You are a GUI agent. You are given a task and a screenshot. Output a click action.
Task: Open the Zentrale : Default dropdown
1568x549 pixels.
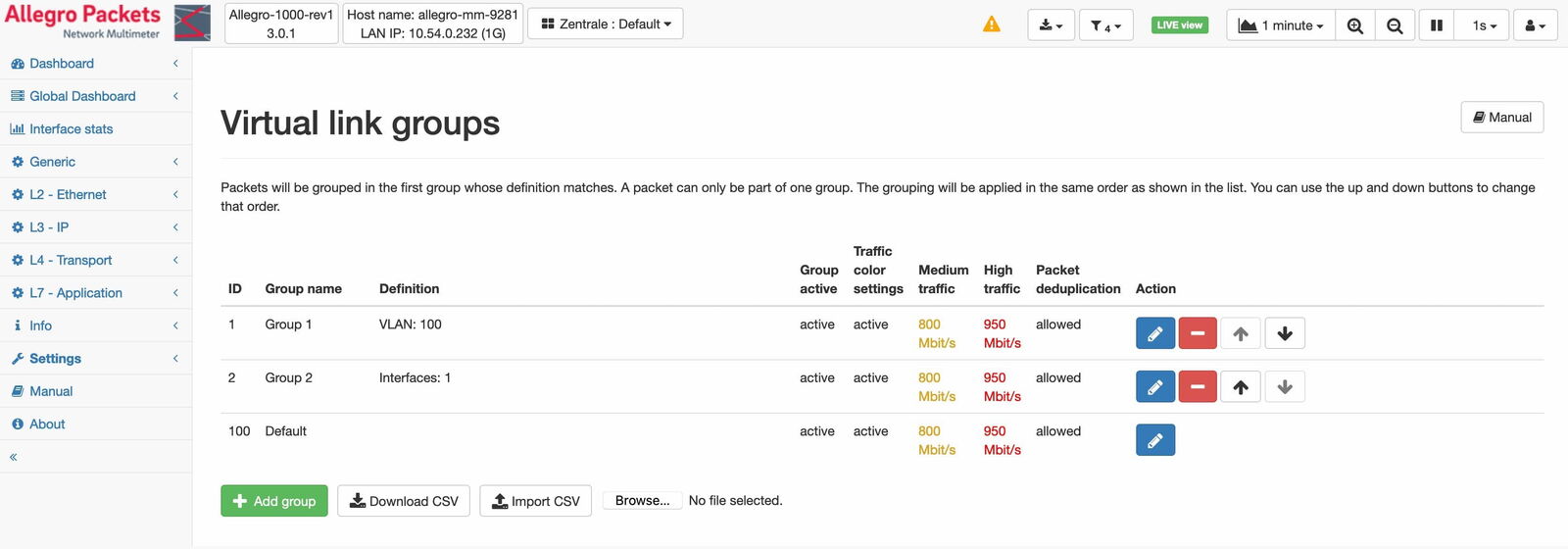click(x=606, y=25)
